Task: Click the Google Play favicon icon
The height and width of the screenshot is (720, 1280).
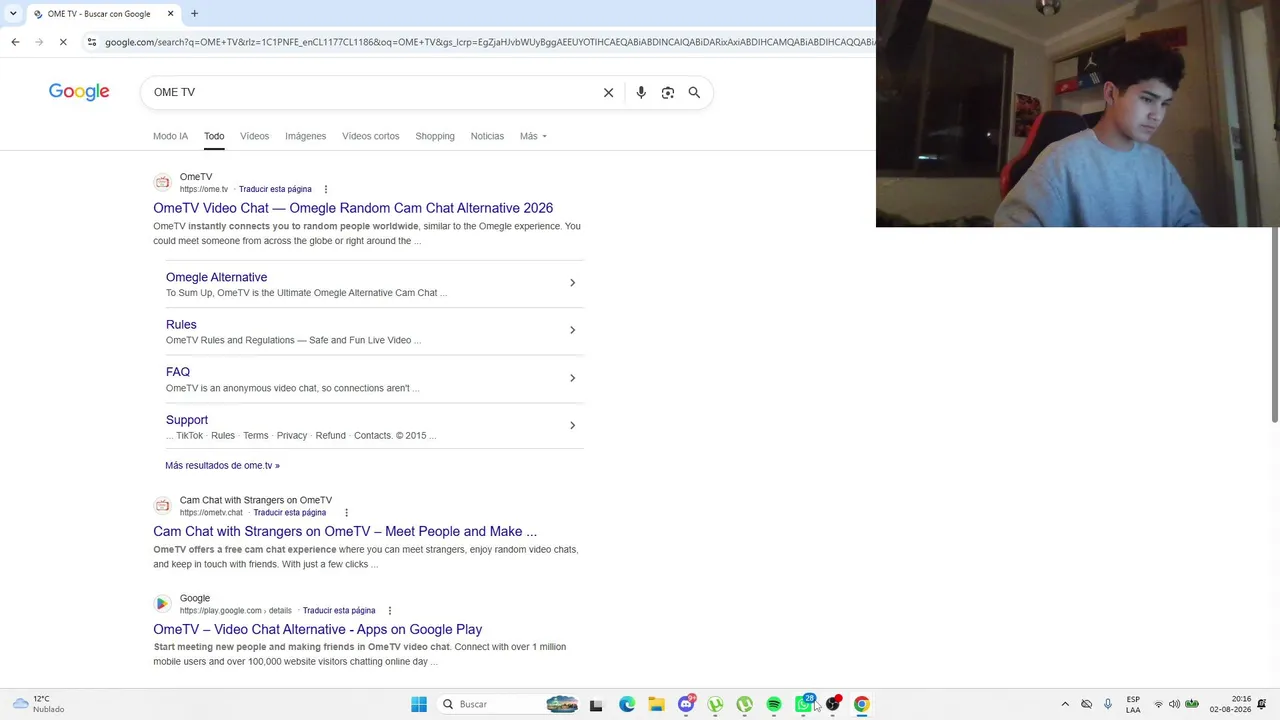Action: click(x=162, y=604)
